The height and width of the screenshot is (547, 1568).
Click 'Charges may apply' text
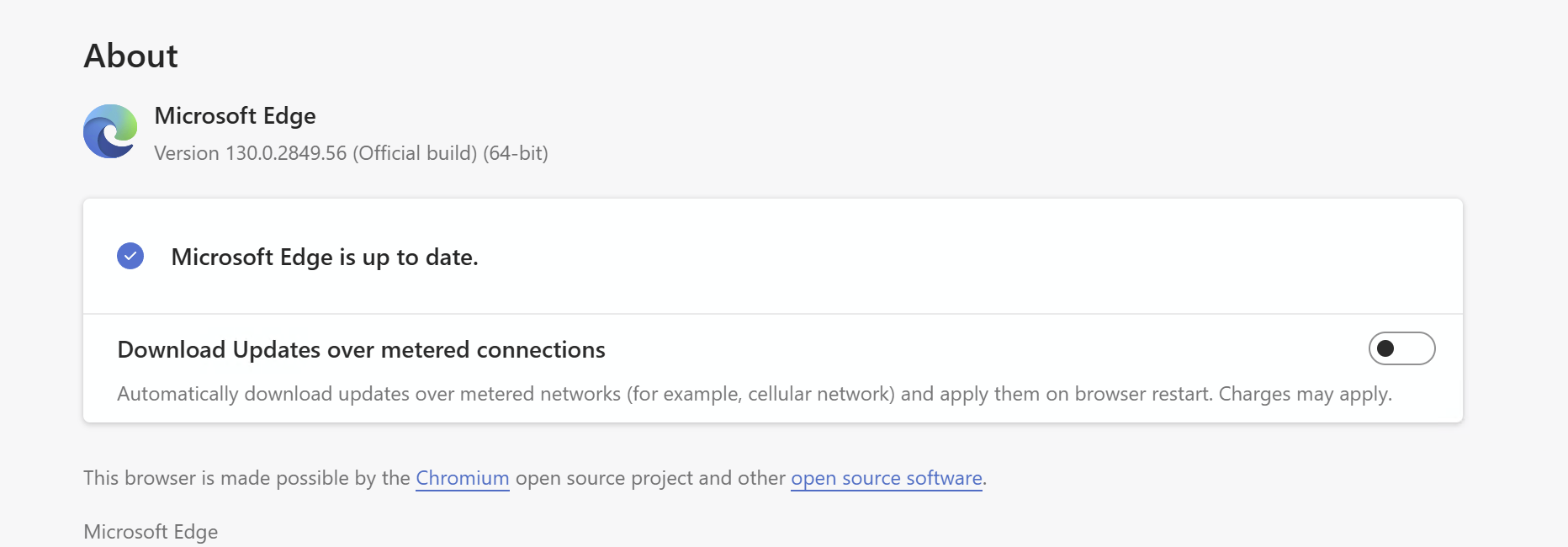[x=1306, y=394]
